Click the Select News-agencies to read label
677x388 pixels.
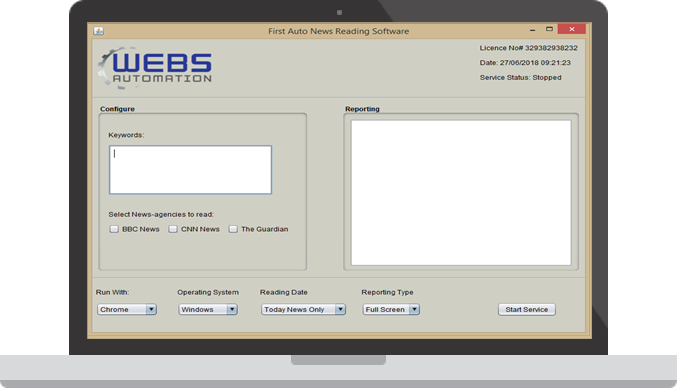161,215
